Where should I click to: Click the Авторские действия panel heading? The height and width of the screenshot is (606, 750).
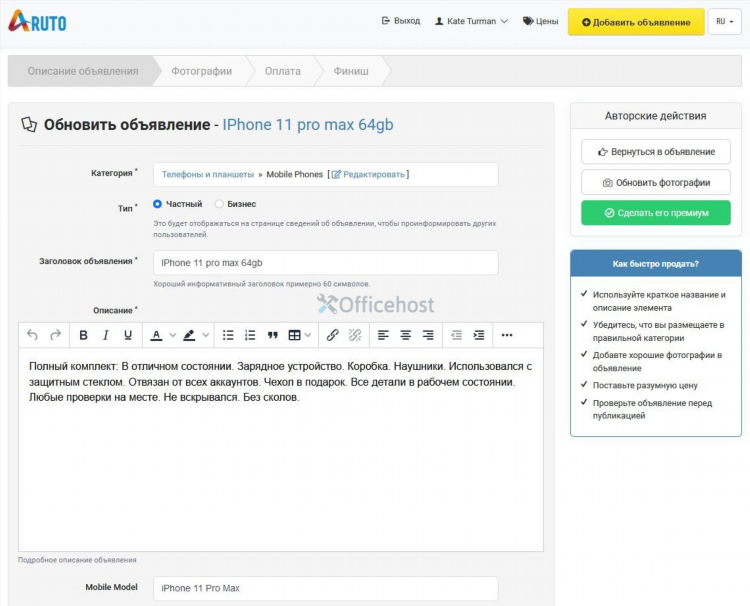(656, 116)
